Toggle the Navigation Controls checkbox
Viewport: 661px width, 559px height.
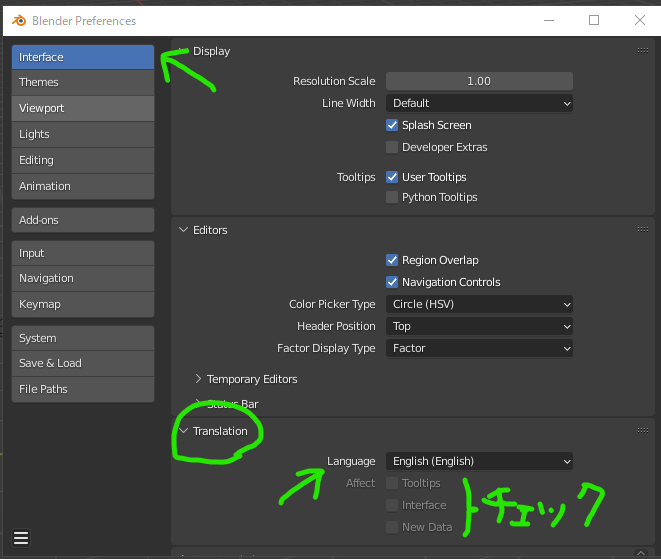click(392, 282)
